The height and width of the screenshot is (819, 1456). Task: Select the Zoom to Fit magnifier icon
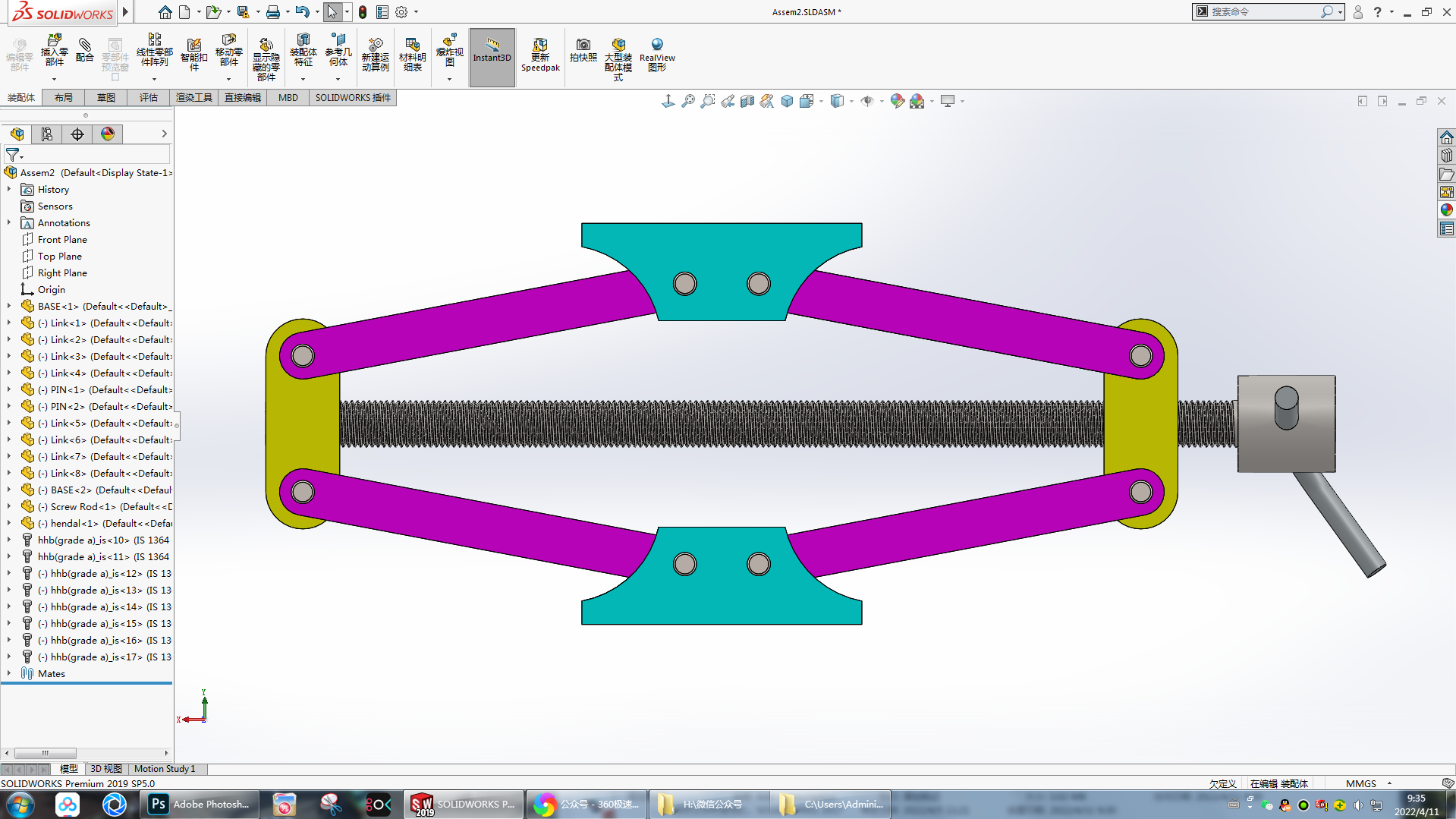tap(687, 101)
